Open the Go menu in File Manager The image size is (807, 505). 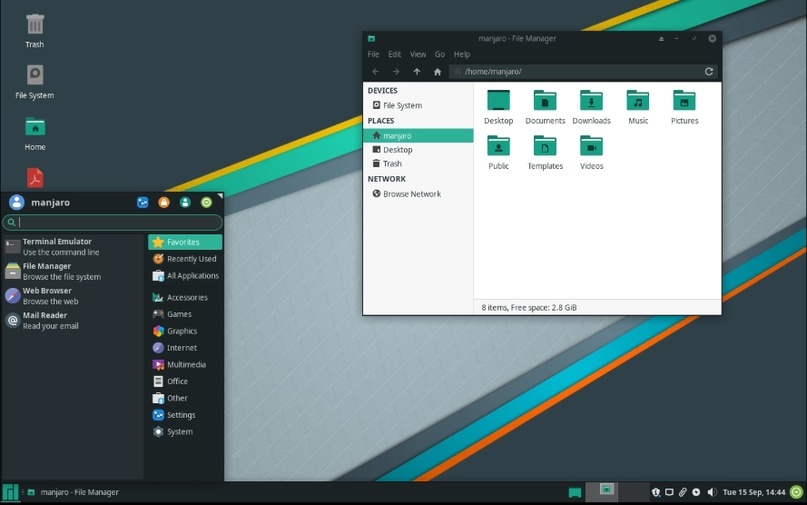(439, 54)
